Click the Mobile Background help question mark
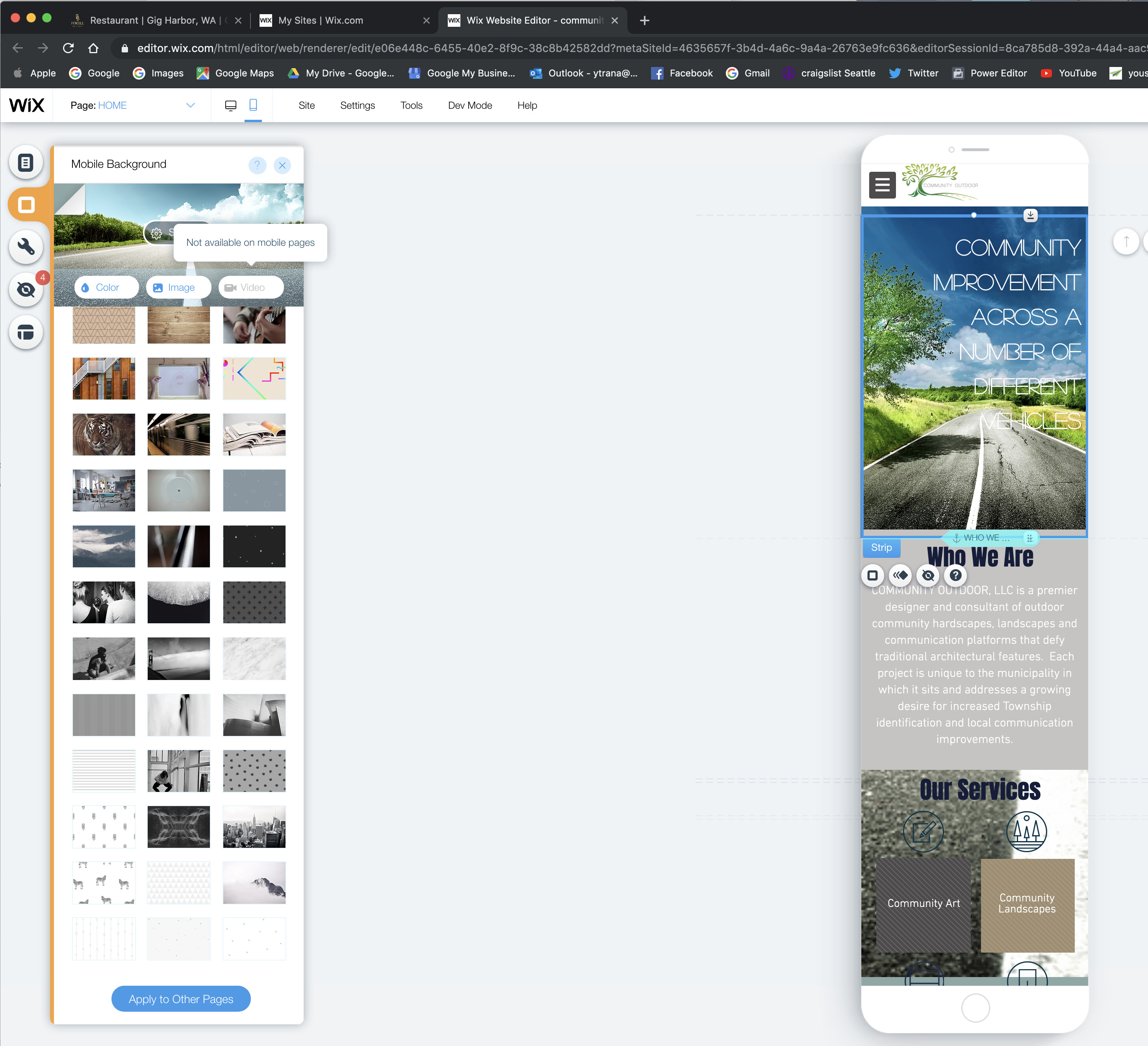Viewport: 1148px width, 1046px height. tap(257, 165)
